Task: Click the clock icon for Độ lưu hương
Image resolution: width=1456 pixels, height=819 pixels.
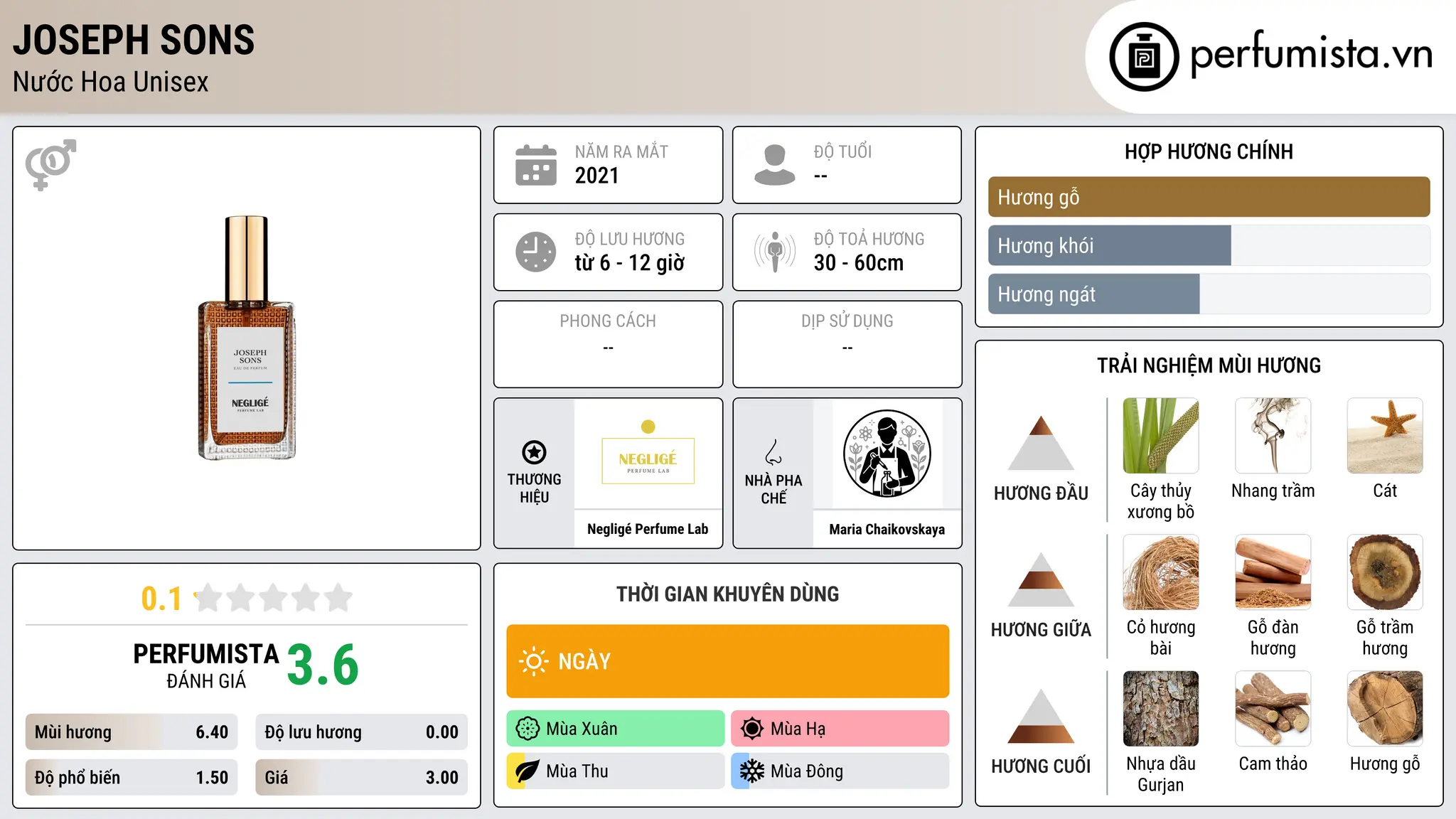Action: tap(536, 252)
